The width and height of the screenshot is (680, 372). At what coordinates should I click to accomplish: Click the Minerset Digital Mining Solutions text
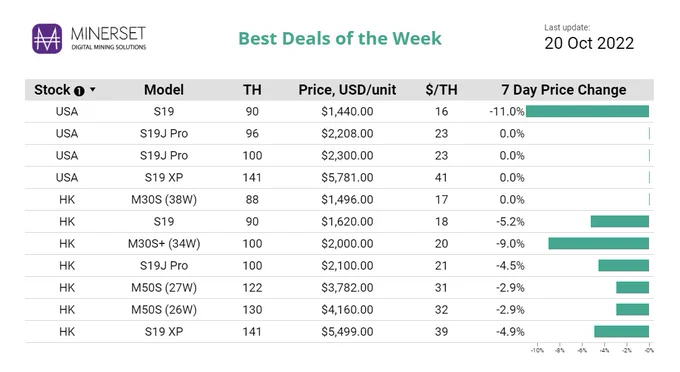(x=108, y=38)
